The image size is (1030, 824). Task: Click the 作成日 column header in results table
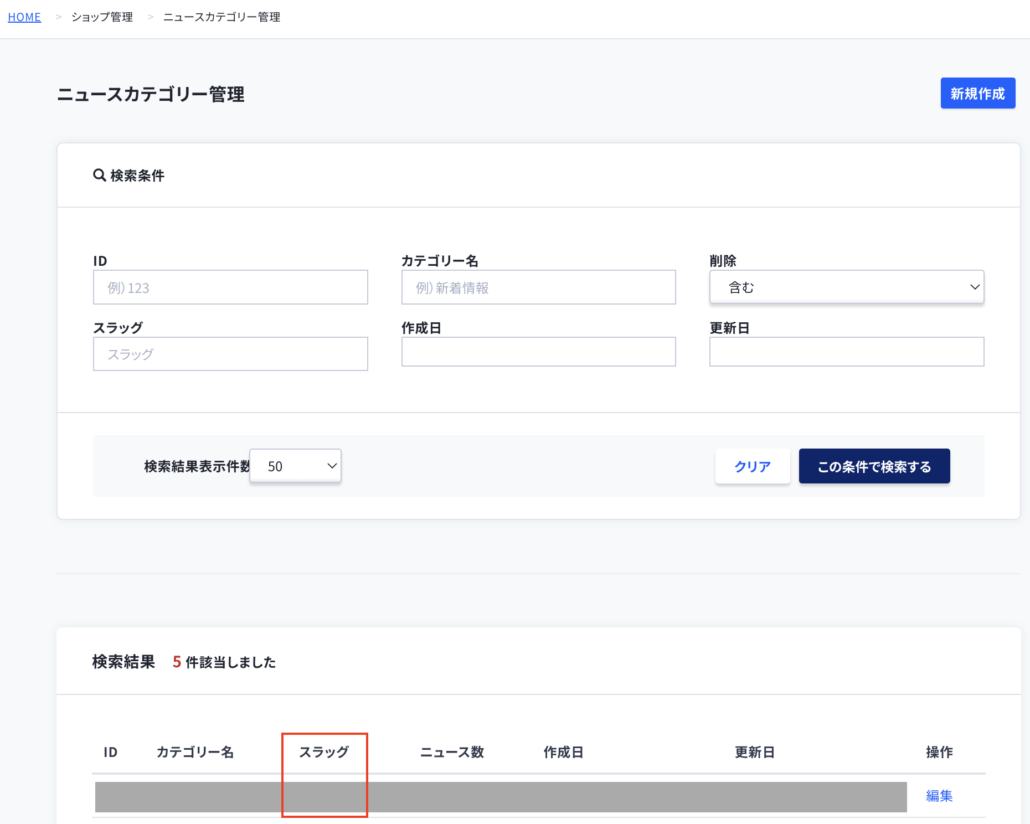tap(563, 752)
